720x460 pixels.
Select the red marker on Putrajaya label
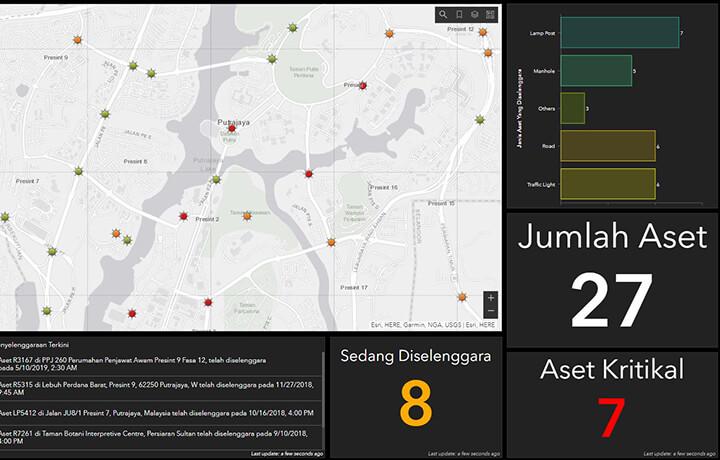click(x=232, y=129)
